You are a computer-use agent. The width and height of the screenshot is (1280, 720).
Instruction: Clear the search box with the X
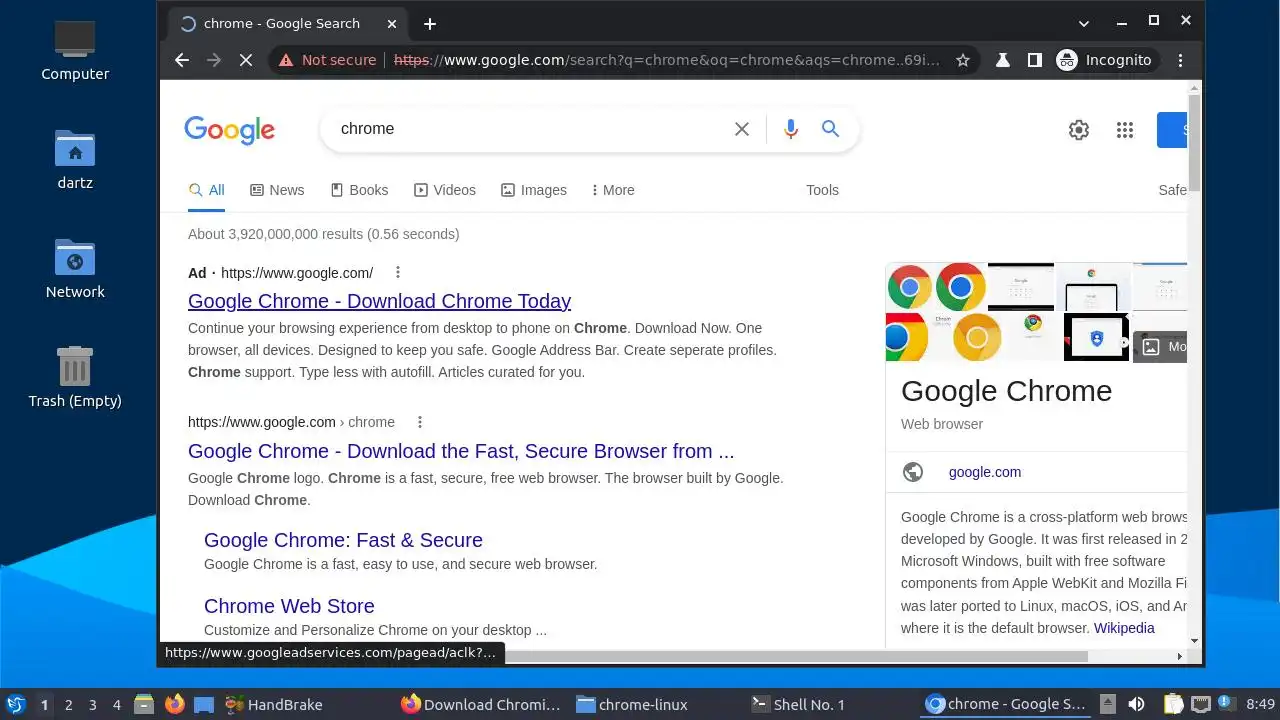[x=742, y=129]
